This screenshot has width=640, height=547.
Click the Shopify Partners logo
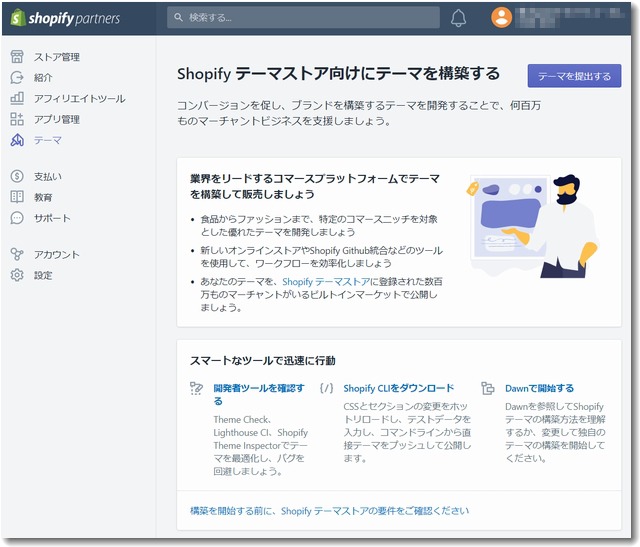[x=65, y=18]
